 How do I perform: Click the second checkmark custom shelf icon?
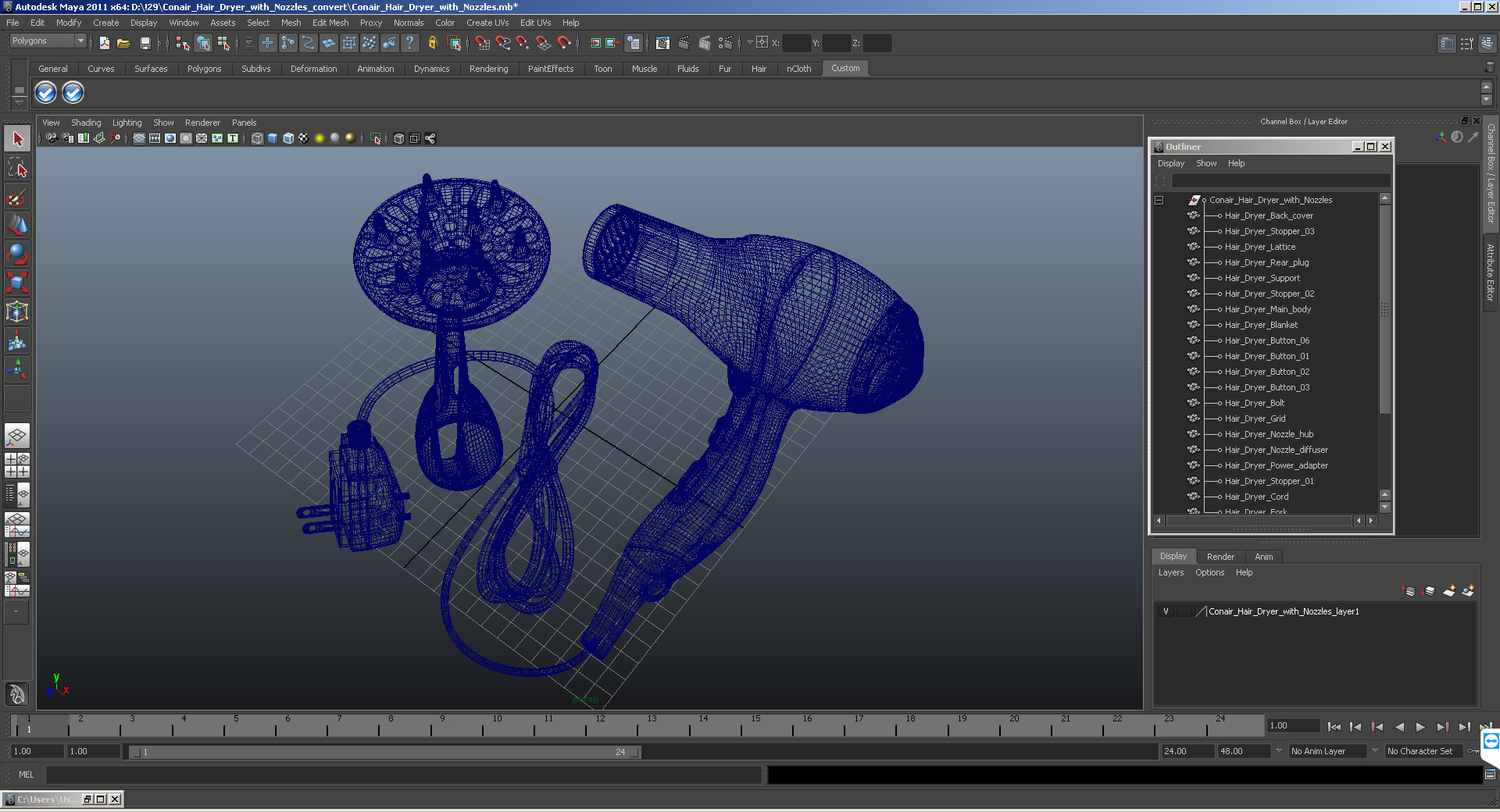tap(73, 93)
